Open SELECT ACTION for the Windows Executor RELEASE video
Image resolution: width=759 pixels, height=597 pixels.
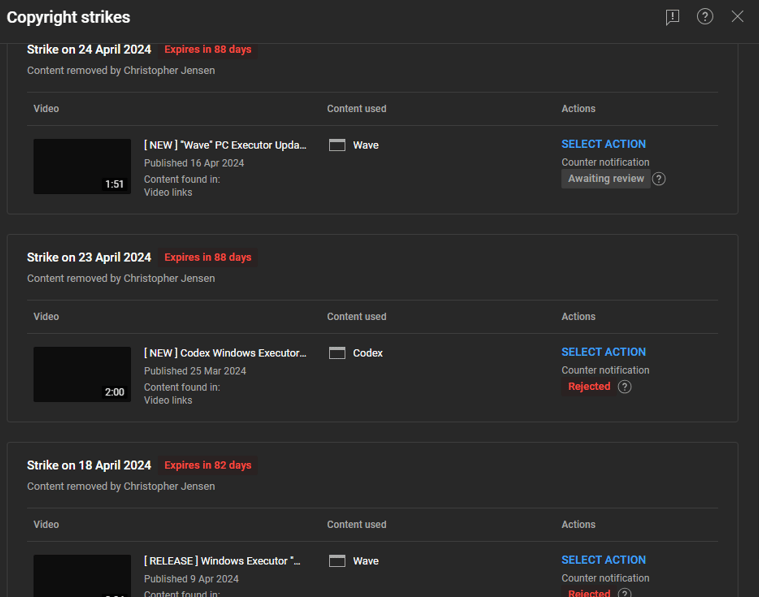(x=603, y=560)
